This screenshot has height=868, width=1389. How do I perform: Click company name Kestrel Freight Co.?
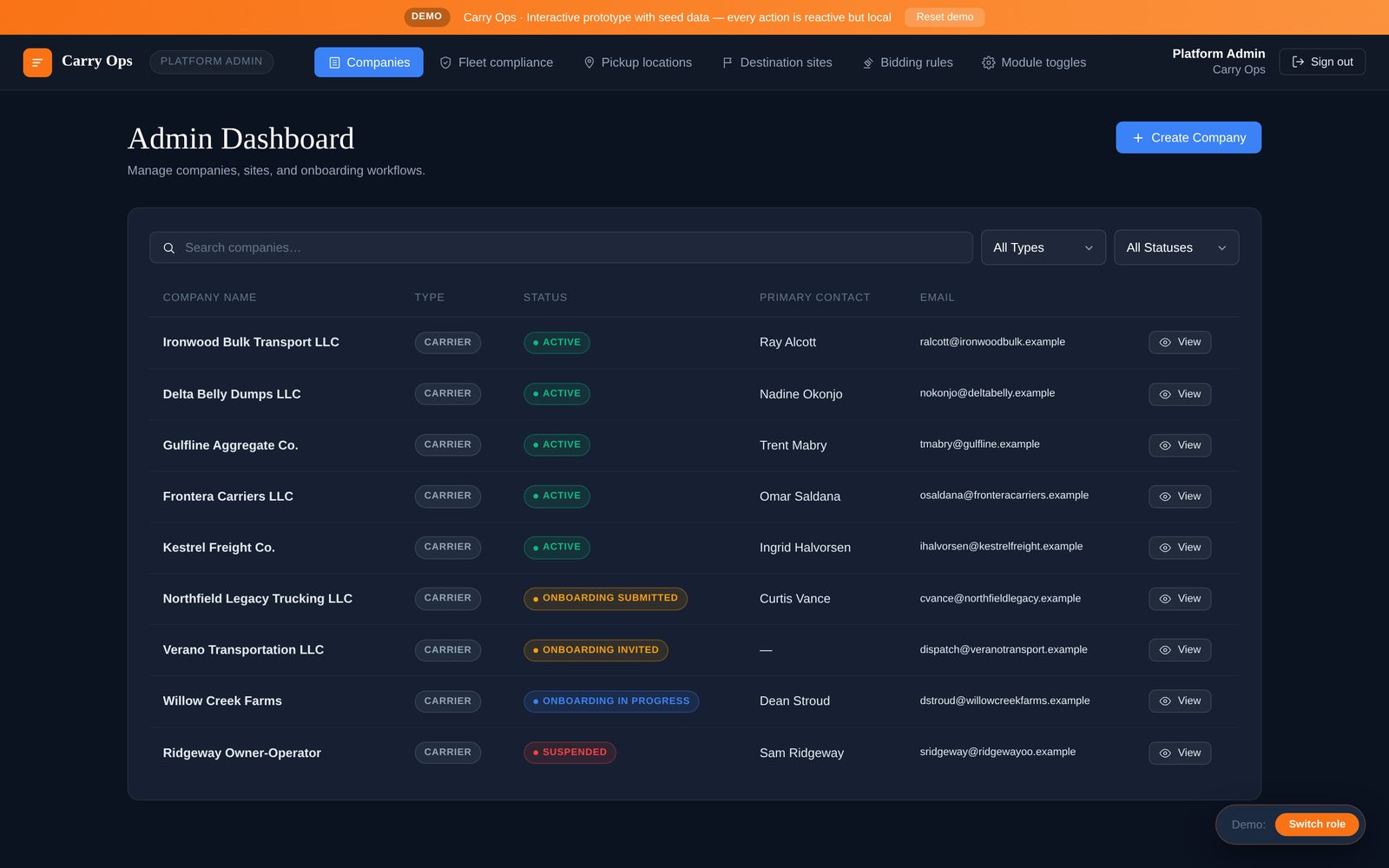tap(219, 548)
